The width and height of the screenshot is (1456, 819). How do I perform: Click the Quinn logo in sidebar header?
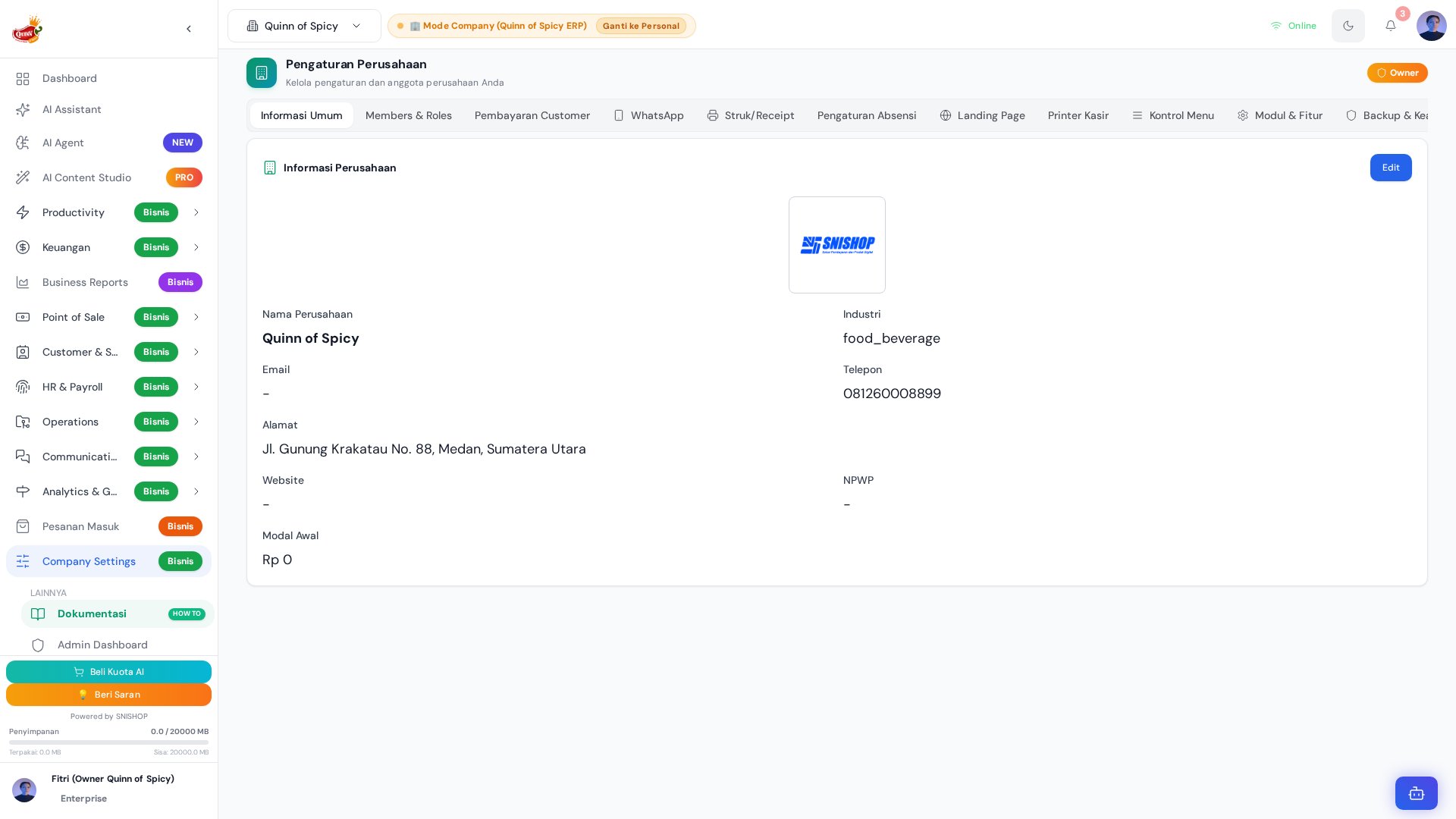(x=27, y=29)
